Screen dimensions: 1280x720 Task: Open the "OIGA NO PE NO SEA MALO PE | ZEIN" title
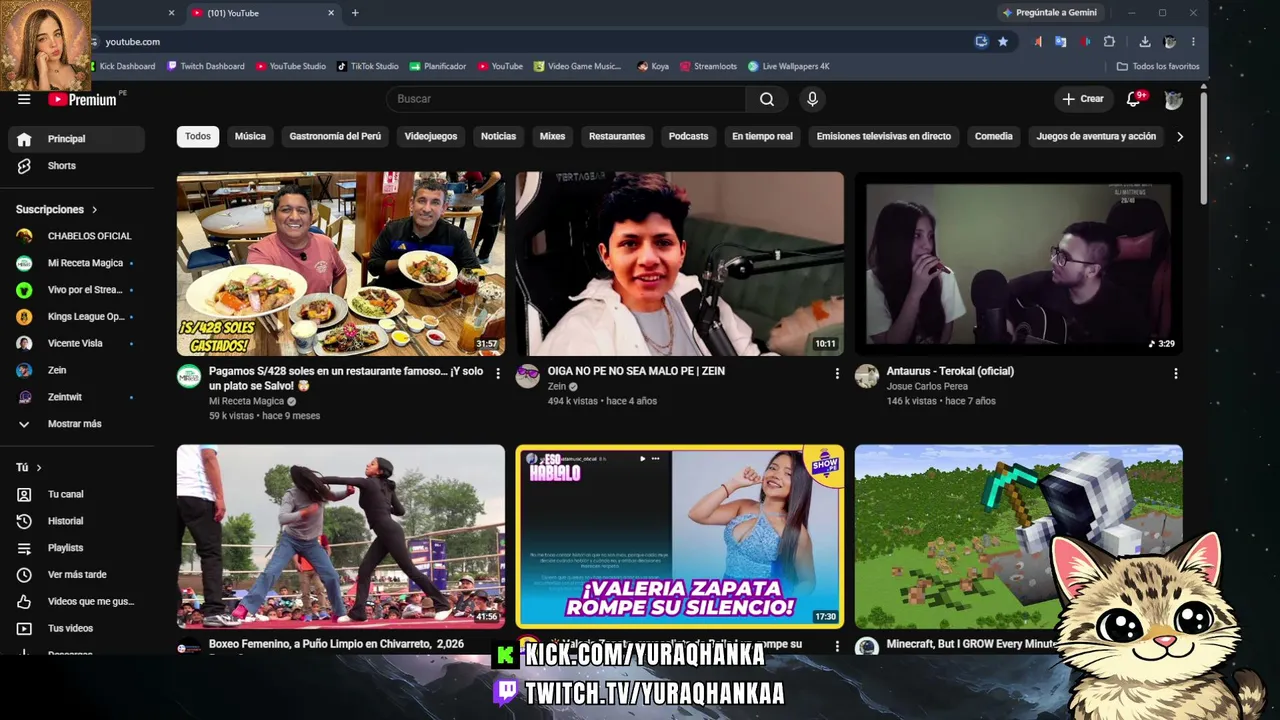pos(636,371)
